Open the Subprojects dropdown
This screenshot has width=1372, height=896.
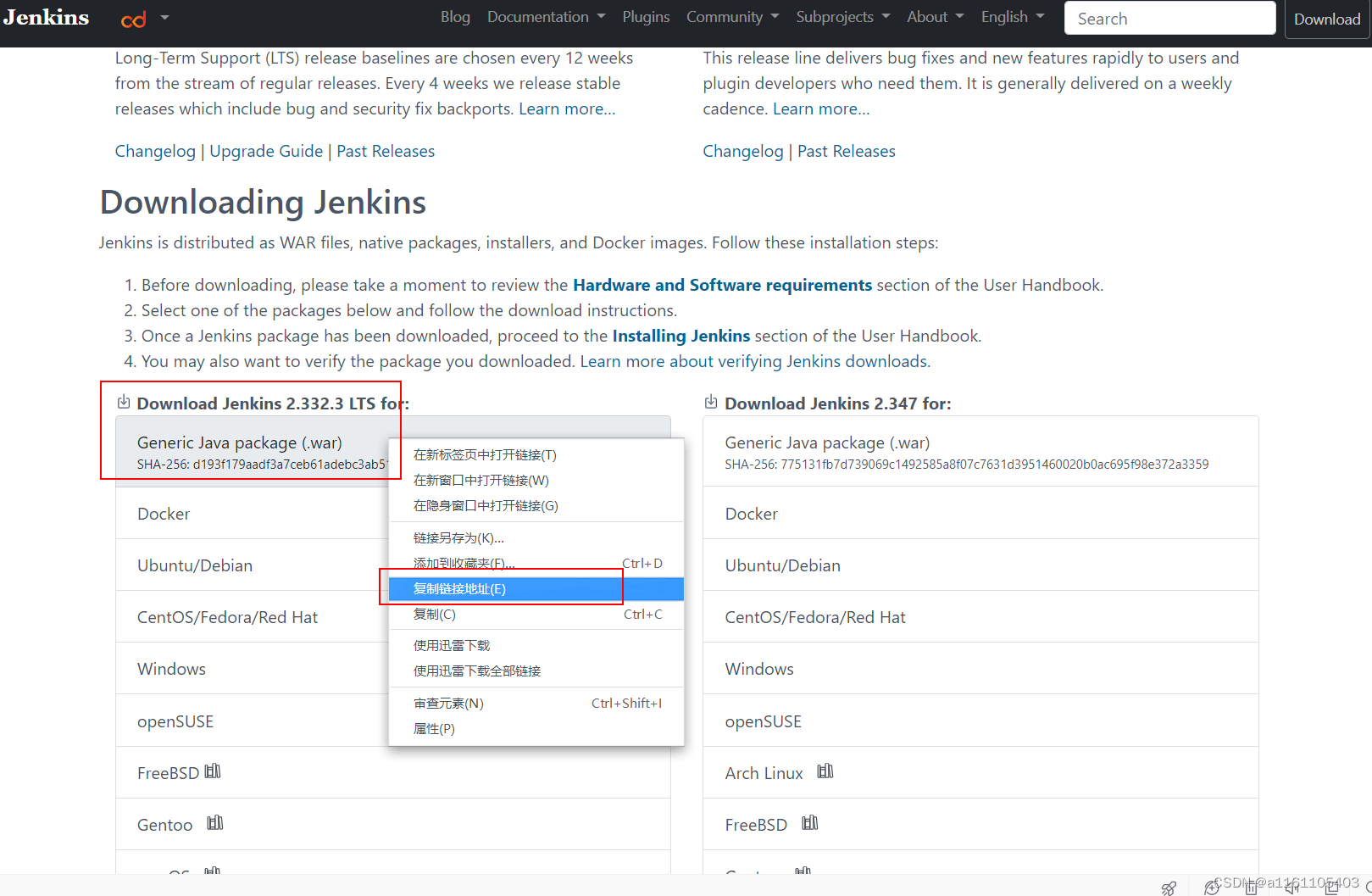(x=843, y=17)
